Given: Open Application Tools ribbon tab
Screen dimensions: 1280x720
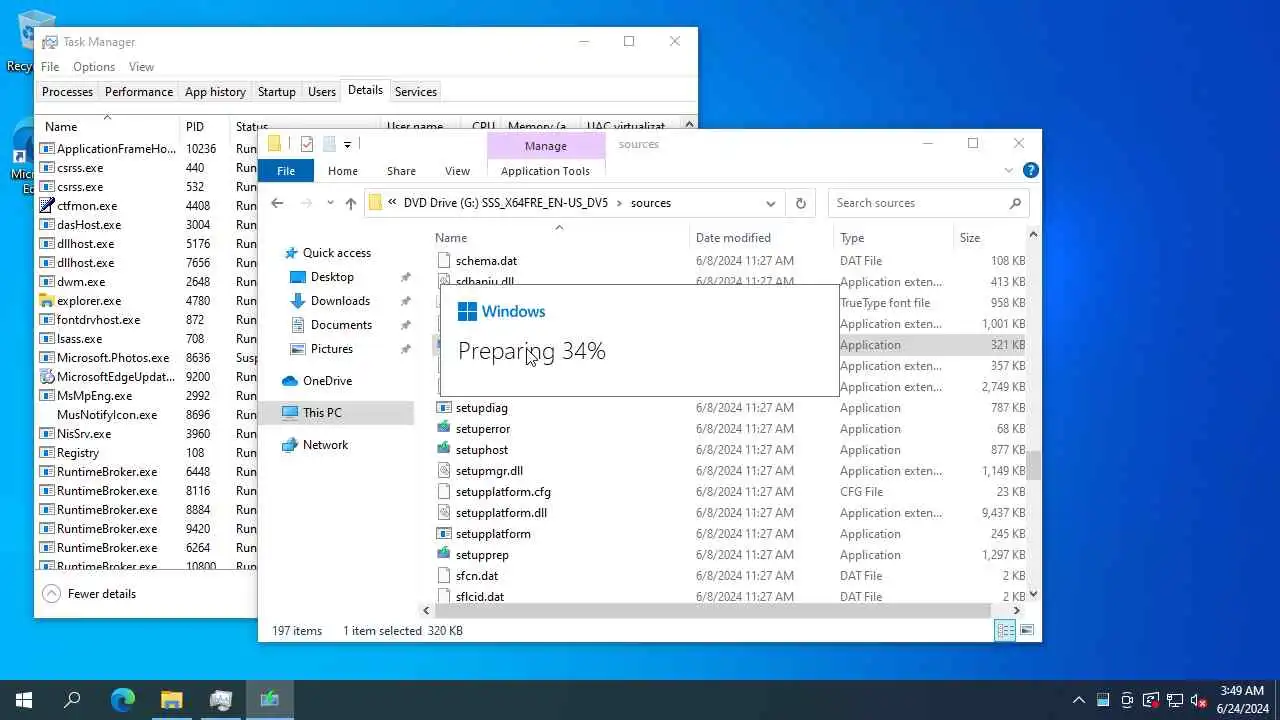Looking at the screenshot, I should 545,171.
